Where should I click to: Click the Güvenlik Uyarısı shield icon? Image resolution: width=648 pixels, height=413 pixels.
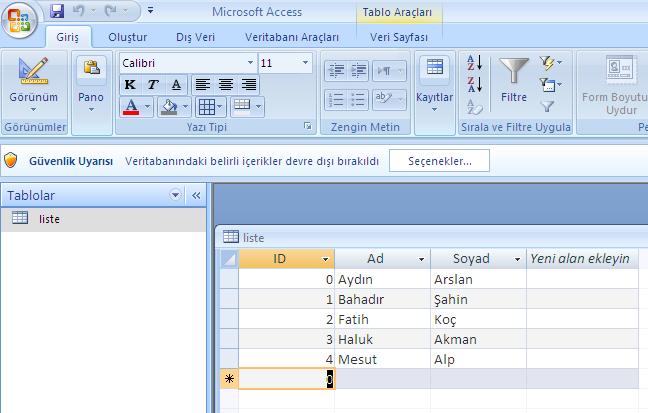(11, 160)
